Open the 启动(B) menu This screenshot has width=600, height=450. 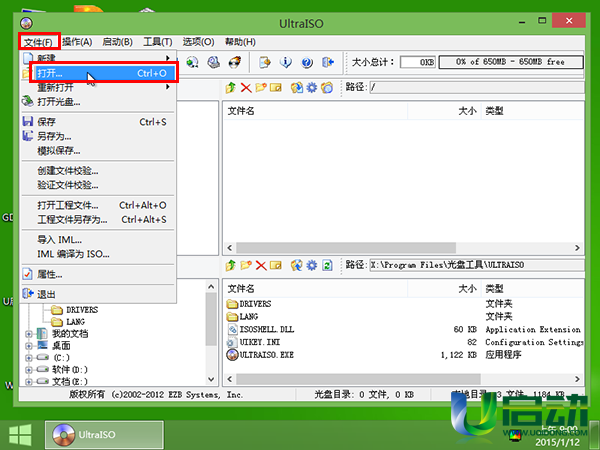tap(117, 42)
